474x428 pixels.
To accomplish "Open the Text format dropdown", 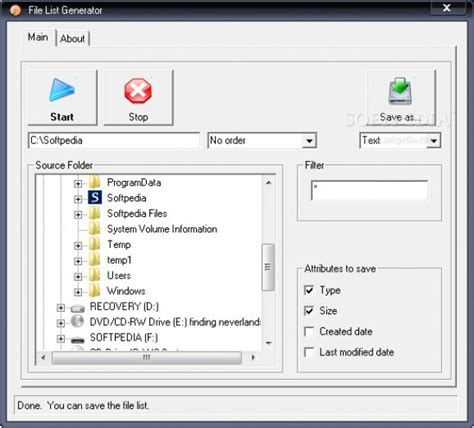I will [x=434, y=141].
